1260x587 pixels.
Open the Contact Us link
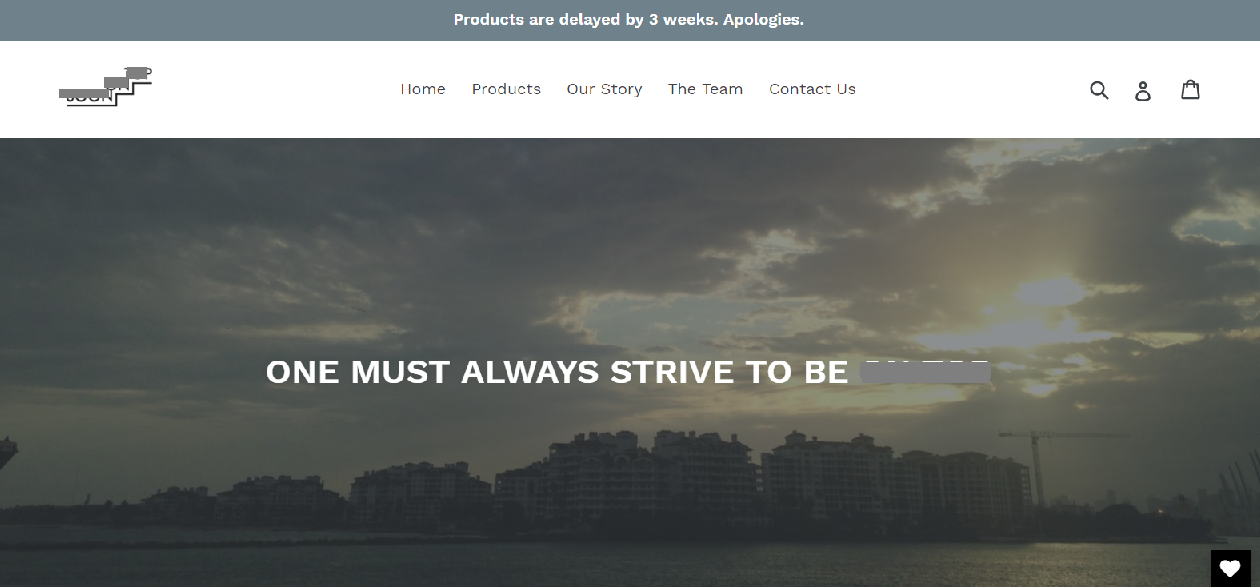[812, 89]
